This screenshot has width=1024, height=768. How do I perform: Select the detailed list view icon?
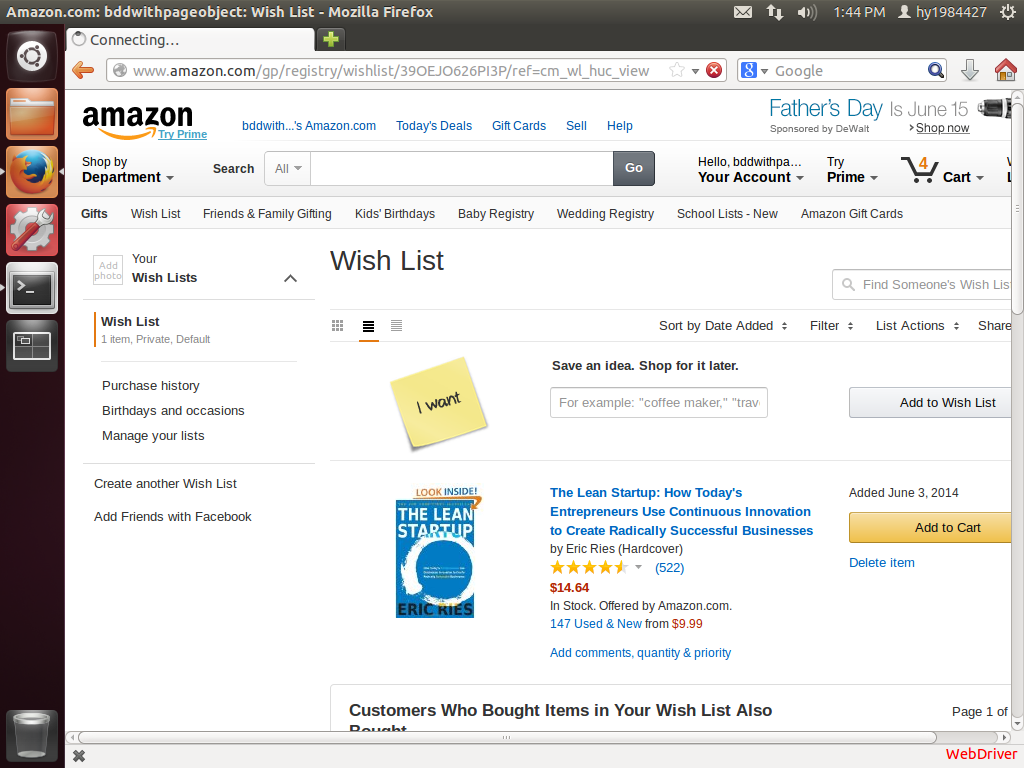coord(368,326)
